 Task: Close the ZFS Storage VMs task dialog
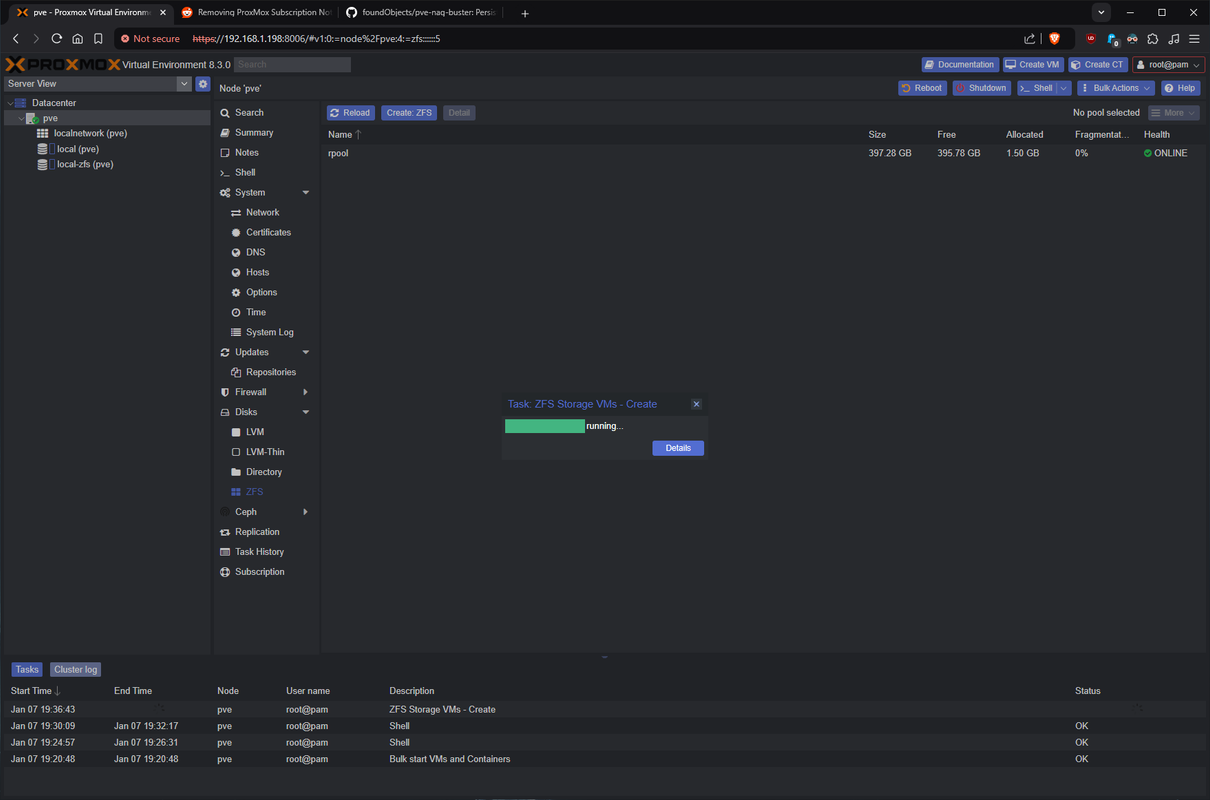pos(697,404)
